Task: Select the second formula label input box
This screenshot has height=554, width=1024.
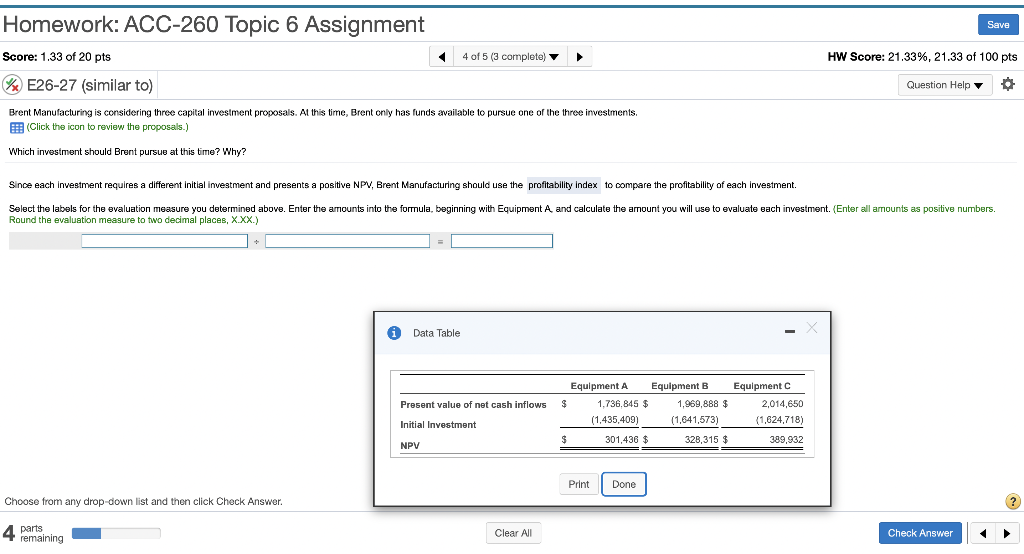Action: tap(347, 241)
